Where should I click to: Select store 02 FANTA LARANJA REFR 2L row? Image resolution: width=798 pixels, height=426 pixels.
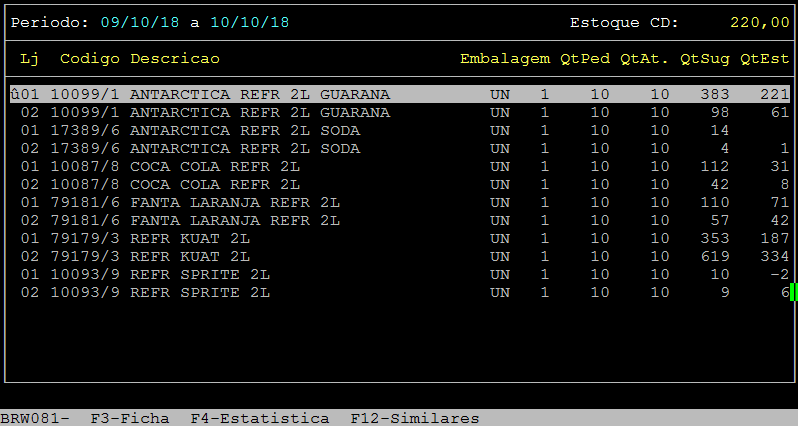coord(400,220)
